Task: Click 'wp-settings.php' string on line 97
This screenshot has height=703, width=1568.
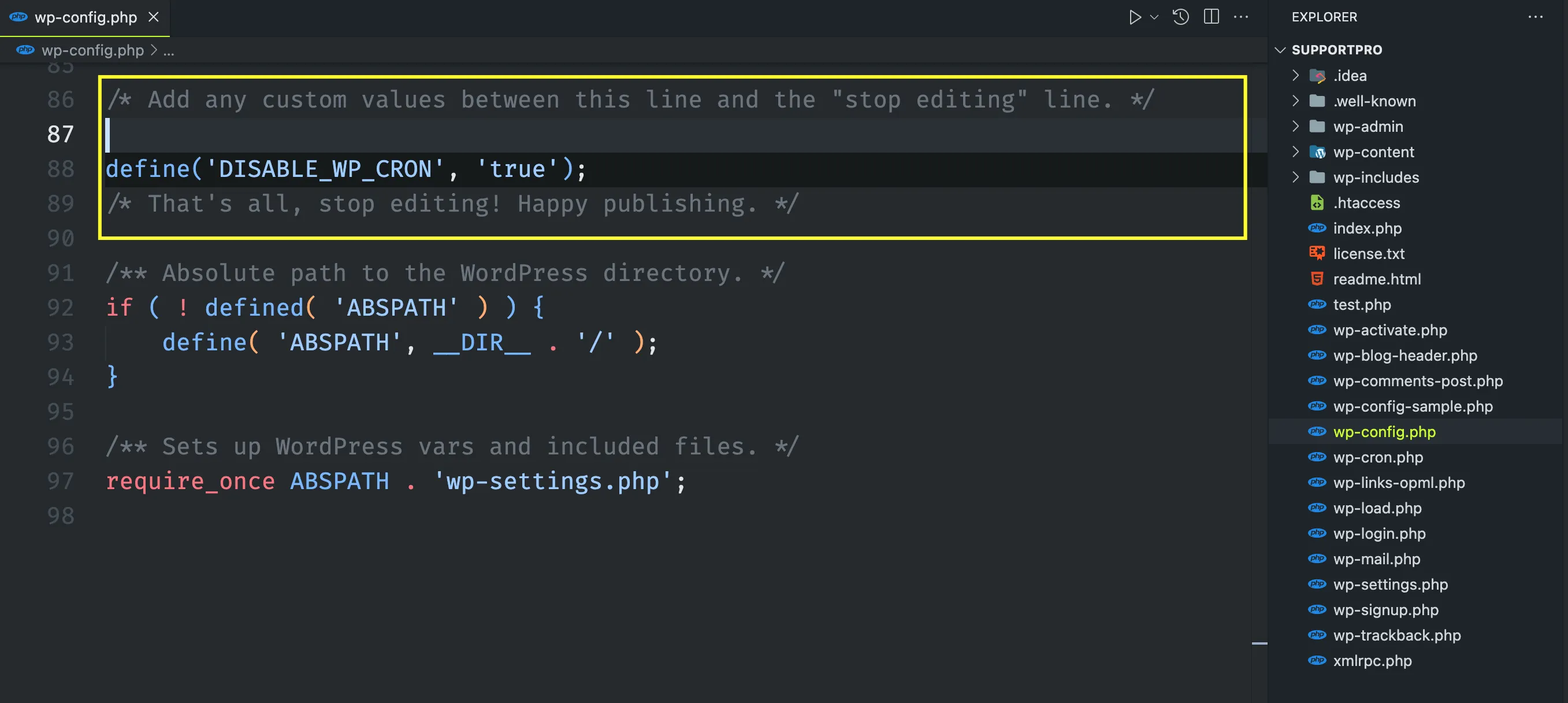Action: 553,481
